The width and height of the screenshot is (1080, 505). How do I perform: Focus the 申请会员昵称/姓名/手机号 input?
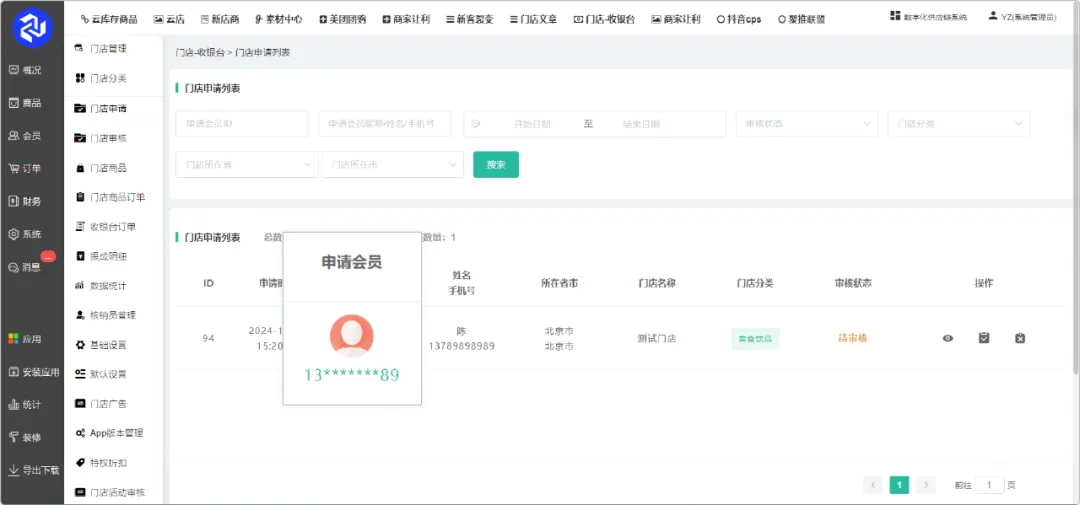[385, 124]
